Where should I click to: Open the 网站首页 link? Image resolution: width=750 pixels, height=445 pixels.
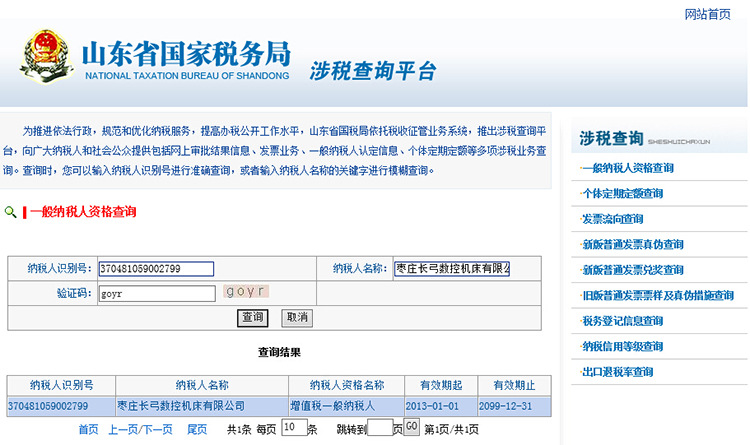point(707,14)
